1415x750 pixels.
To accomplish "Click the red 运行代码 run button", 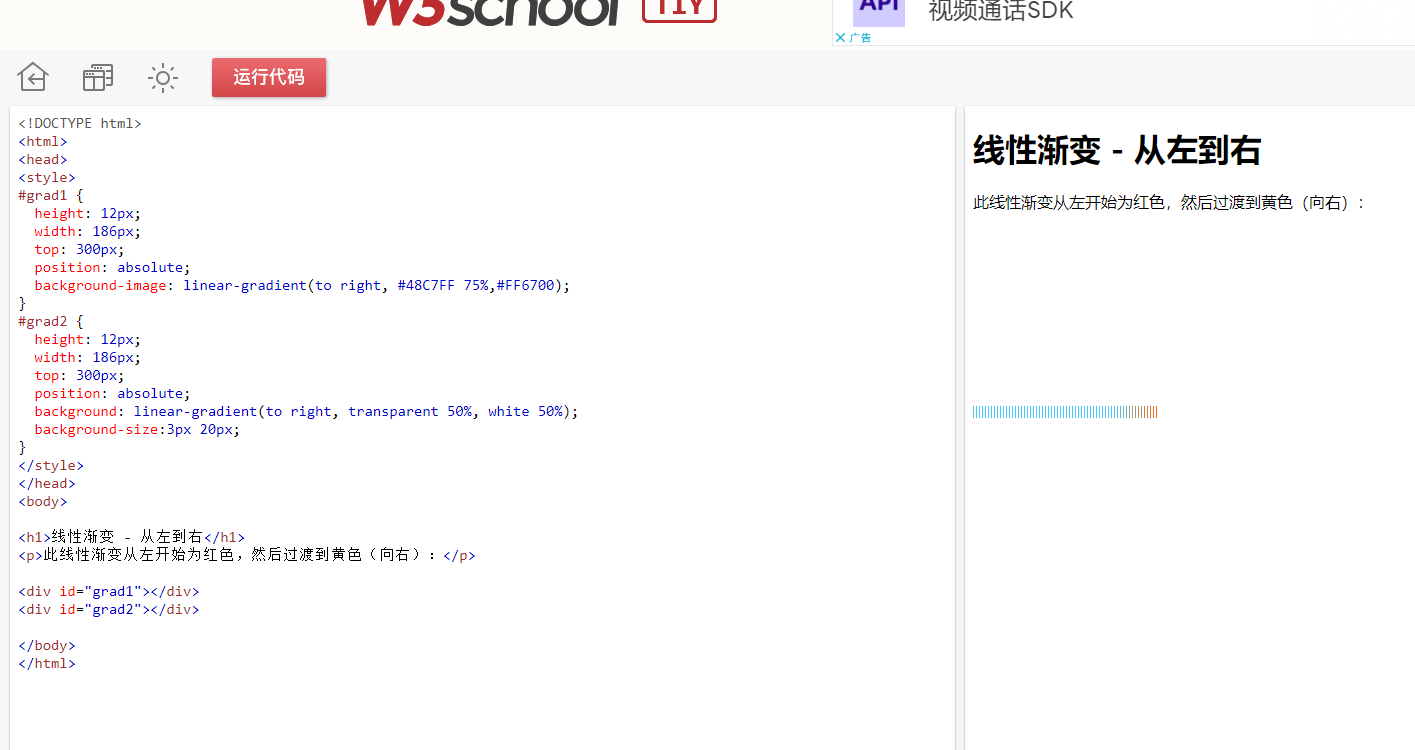I will click(x=269, y=77).
